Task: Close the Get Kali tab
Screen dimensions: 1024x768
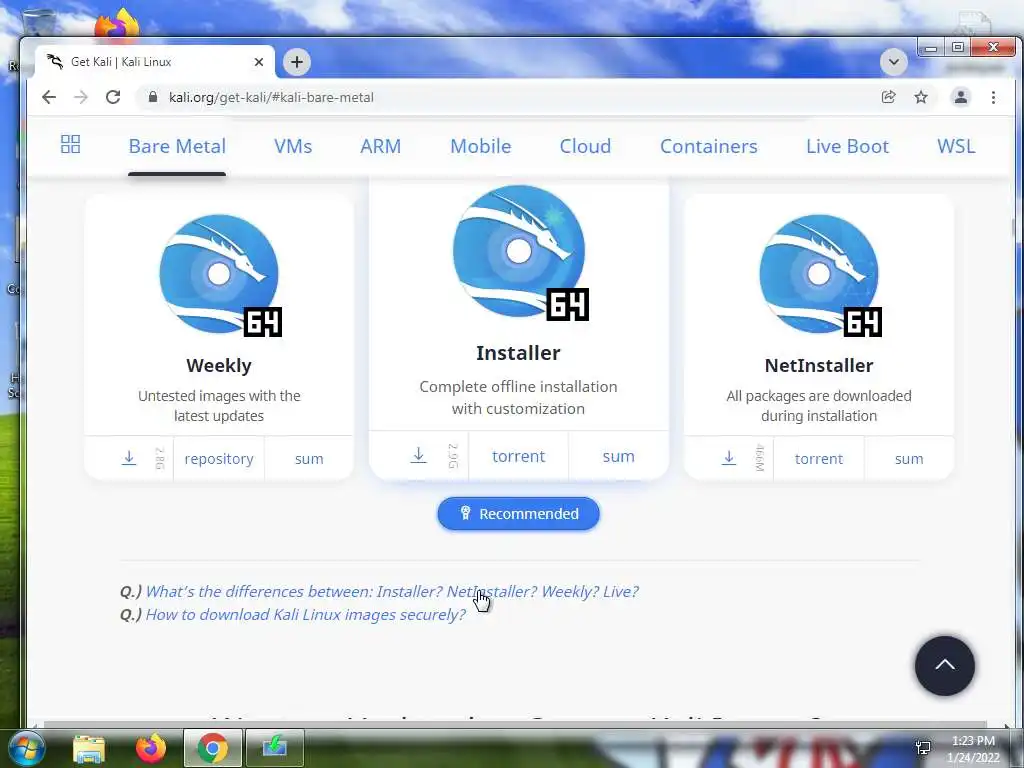Action: 259,62
